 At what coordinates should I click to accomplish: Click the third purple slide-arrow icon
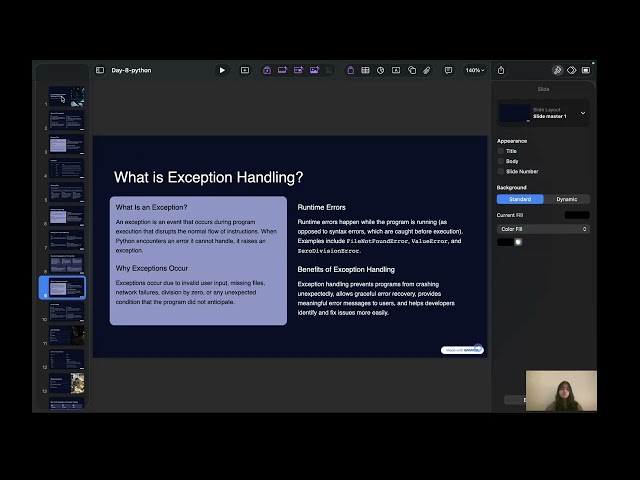[x=298, y=70]
